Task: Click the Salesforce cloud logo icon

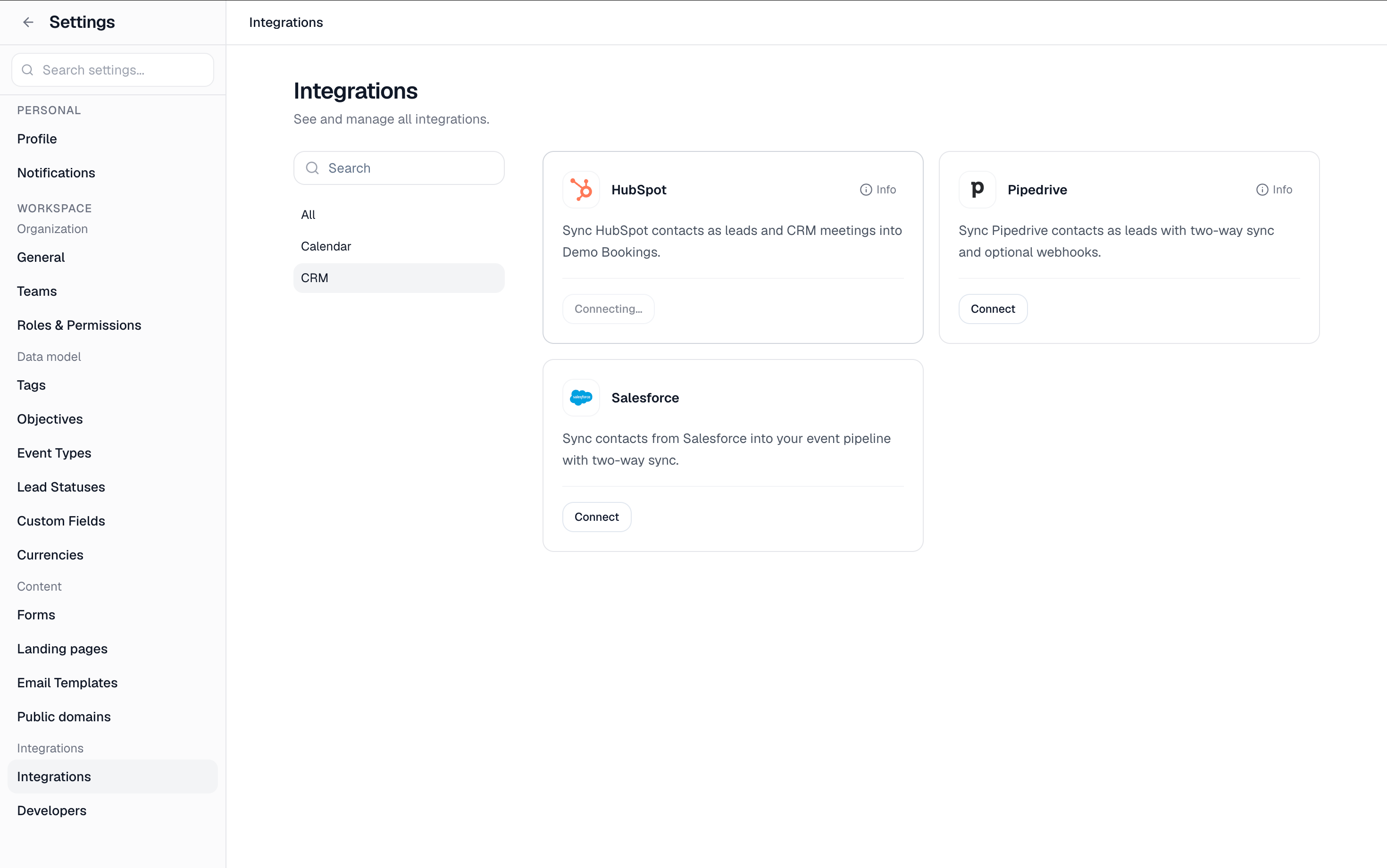Action: coord(581,397)
